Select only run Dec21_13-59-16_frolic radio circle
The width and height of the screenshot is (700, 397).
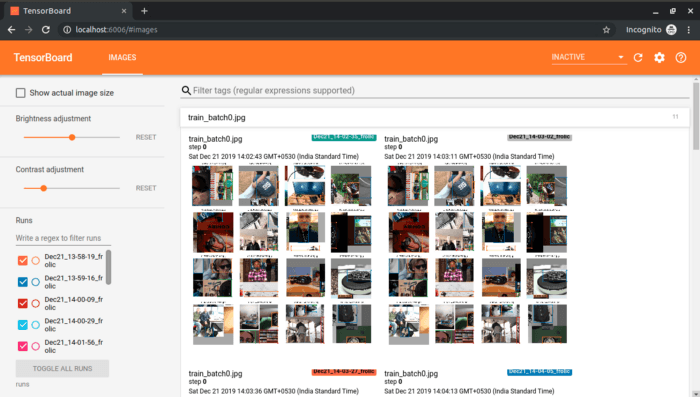pos(36,282)
